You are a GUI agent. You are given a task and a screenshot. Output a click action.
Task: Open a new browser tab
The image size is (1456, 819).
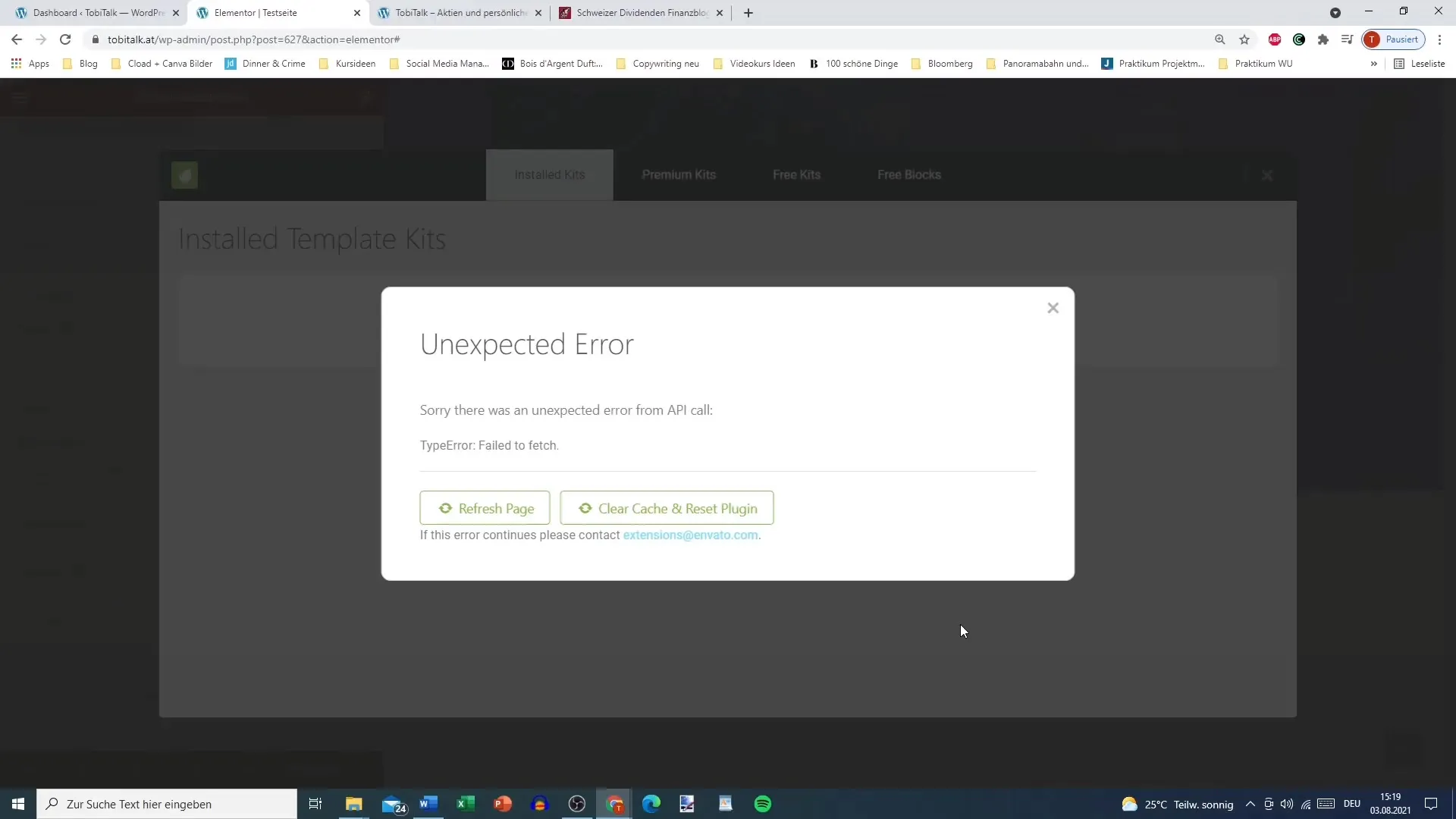click(748, 13)
